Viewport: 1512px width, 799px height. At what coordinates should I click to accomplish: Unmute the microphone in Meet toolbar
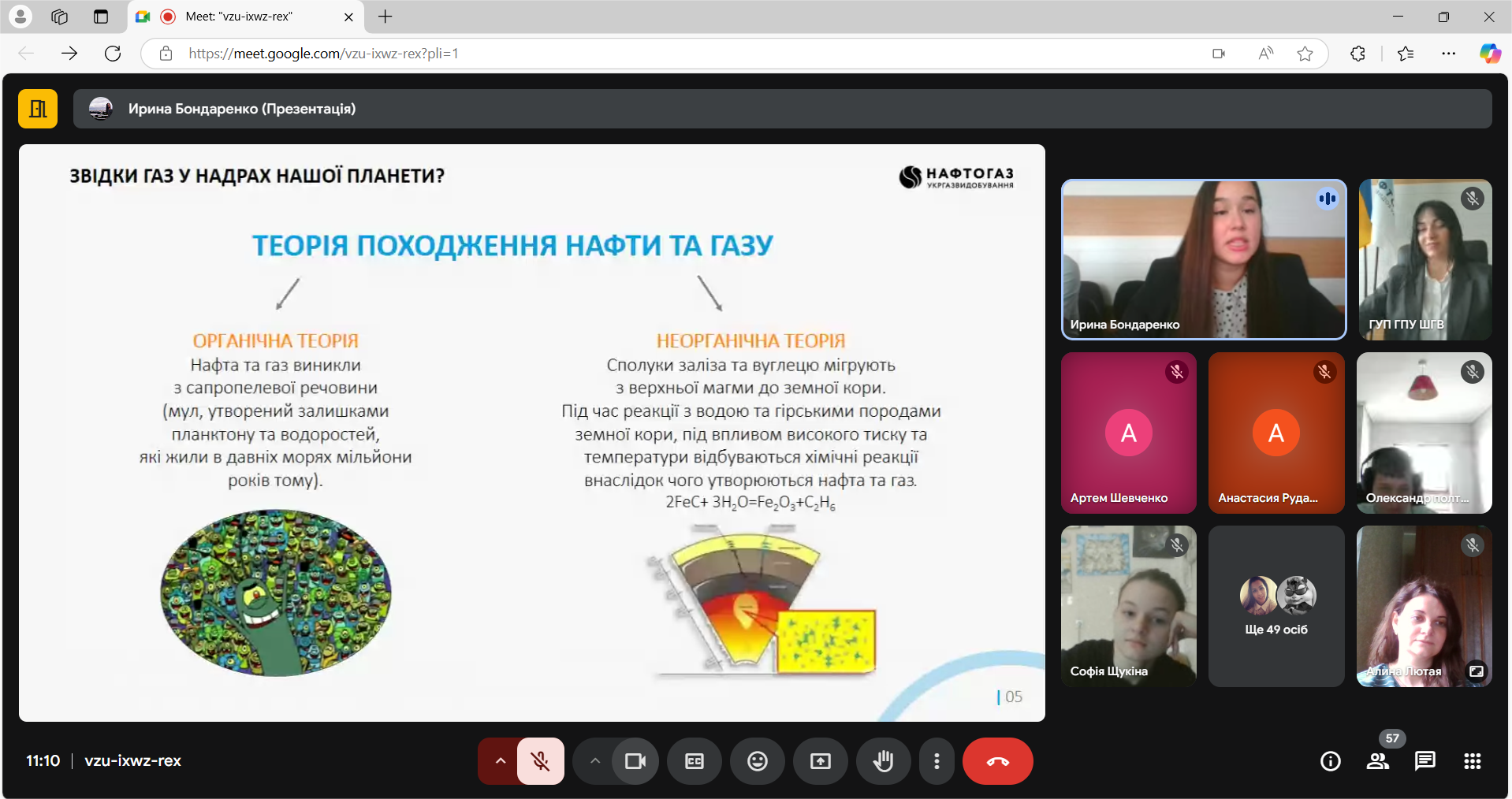tap(541, 761)
